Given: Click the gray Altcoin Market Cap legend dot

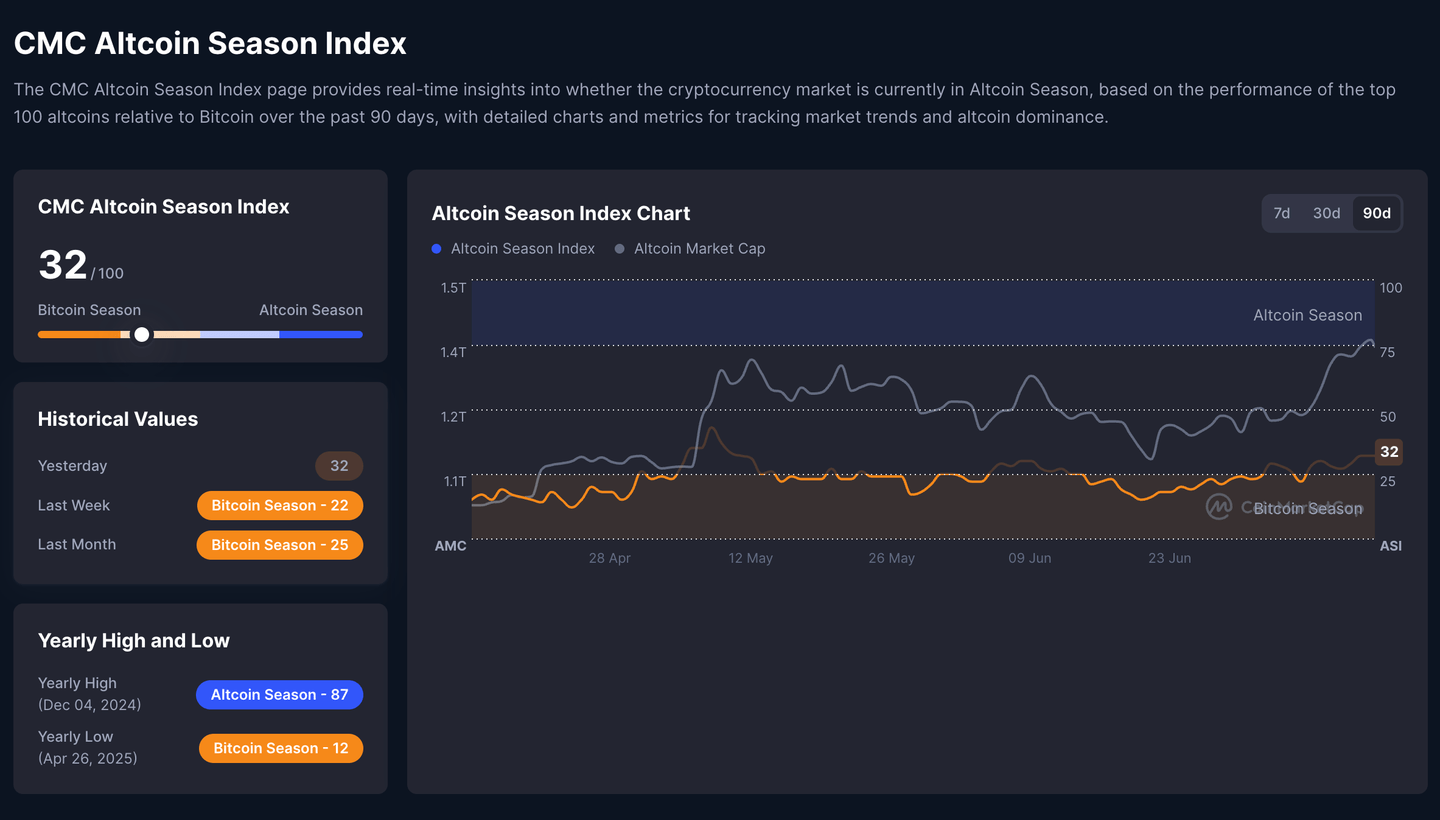Looking at the screenshot, I should click(618, 248).
